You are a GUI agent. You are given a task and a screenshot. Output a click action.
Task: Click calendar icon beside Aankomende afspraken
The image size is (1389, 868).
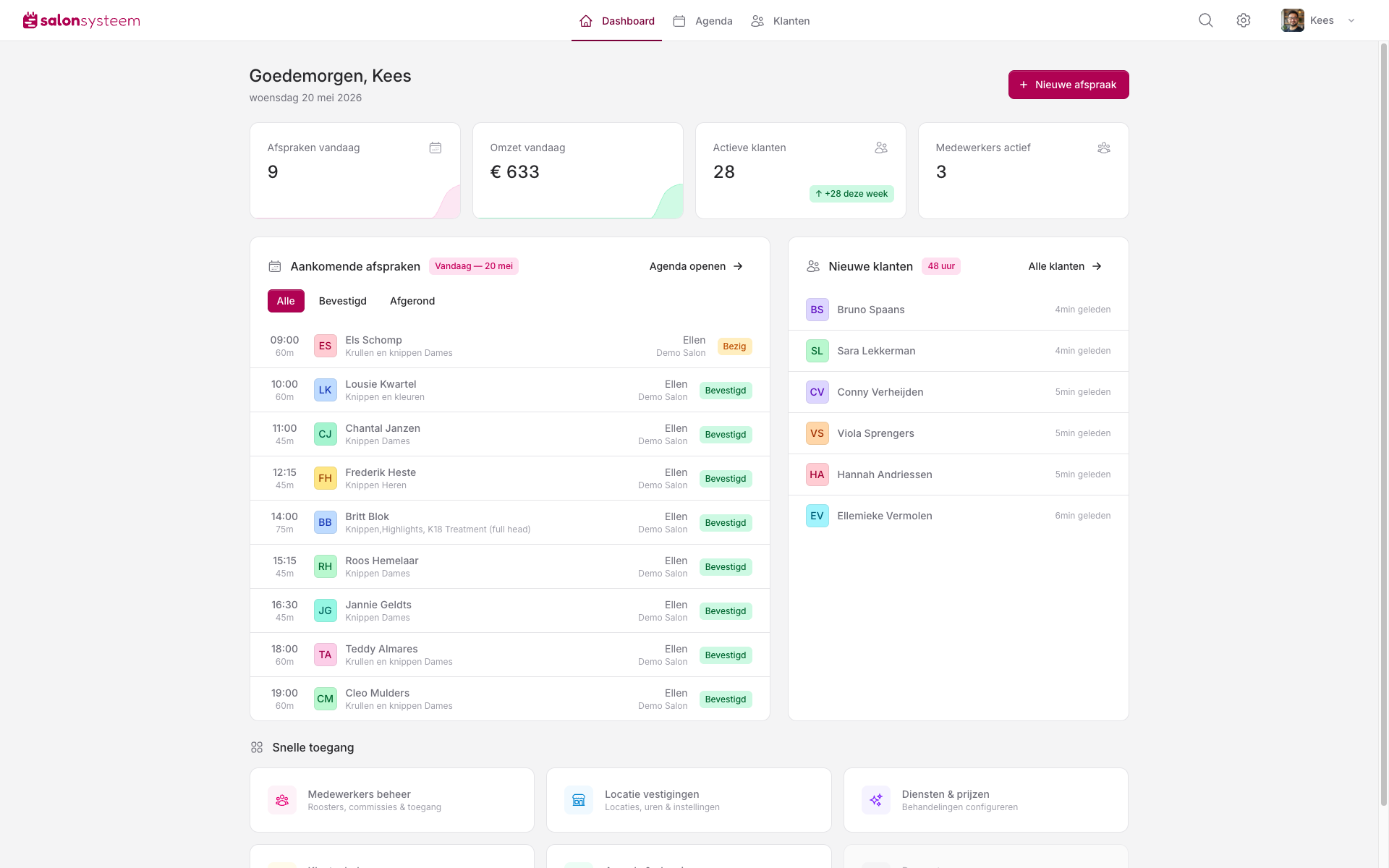(x=275, y=266)
